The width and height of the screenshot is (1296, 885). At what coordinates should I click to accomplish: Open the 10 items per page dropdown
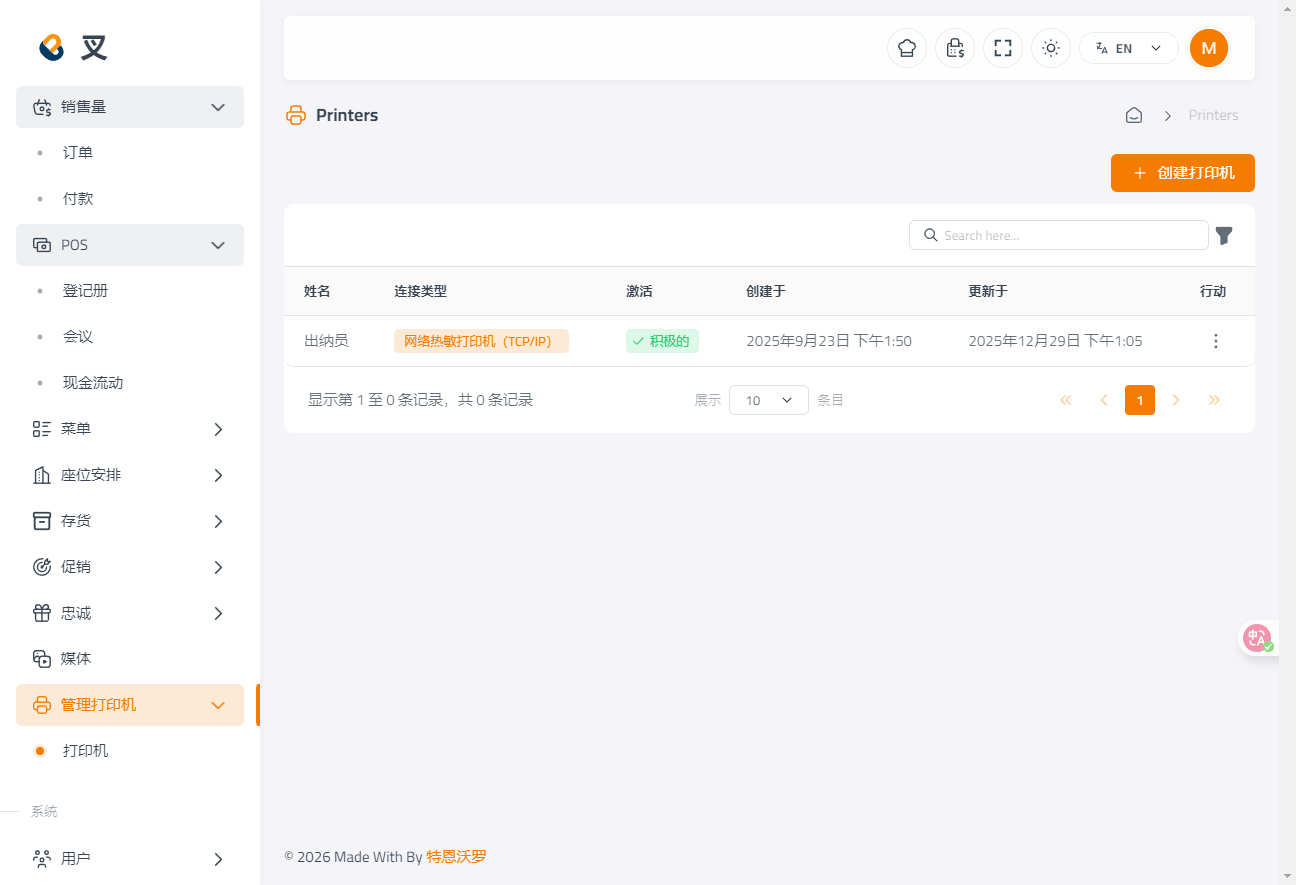(769, 400)
